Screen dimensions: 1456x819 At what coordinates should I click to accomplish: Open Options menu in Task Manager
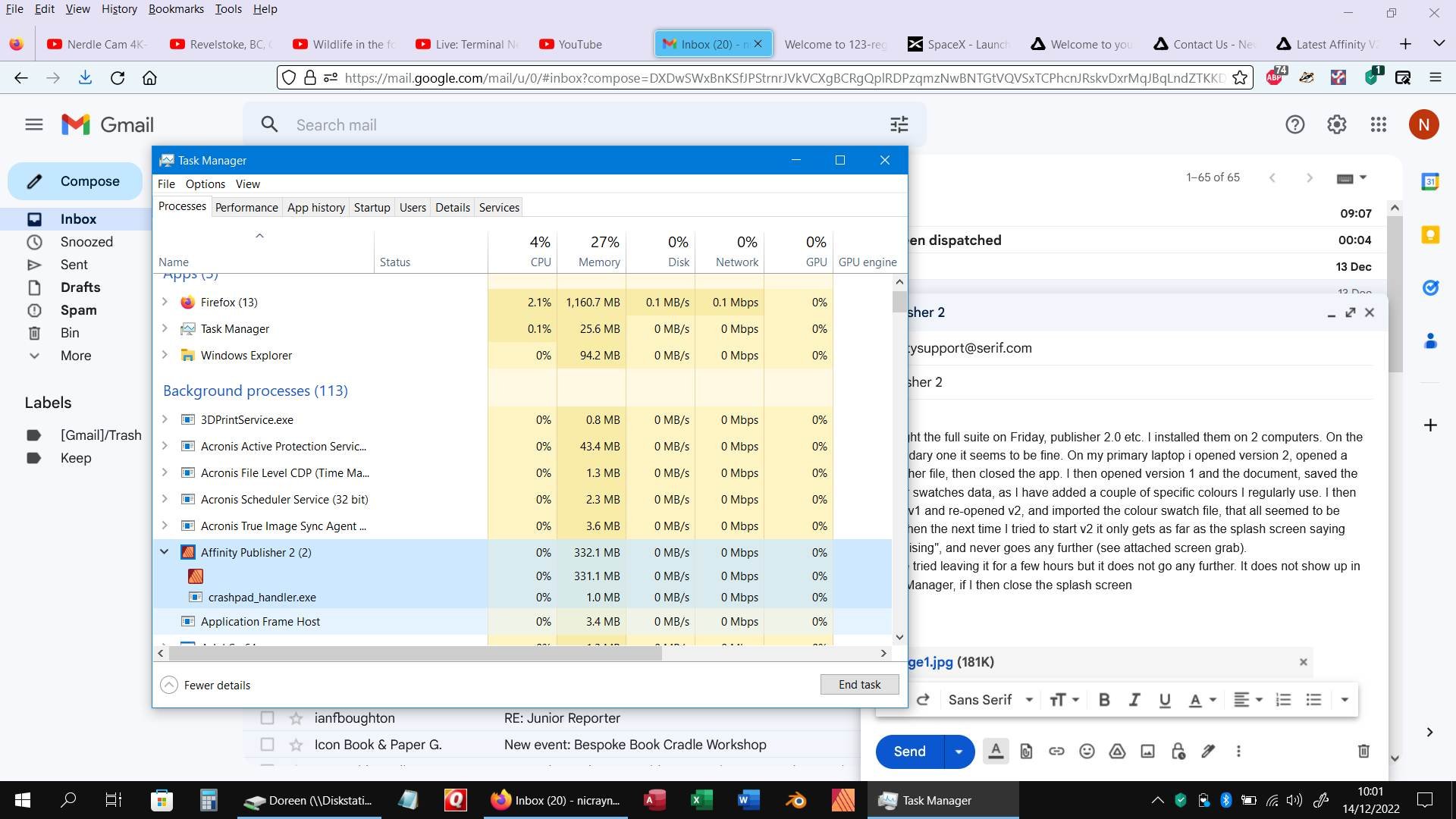point(205,184)
